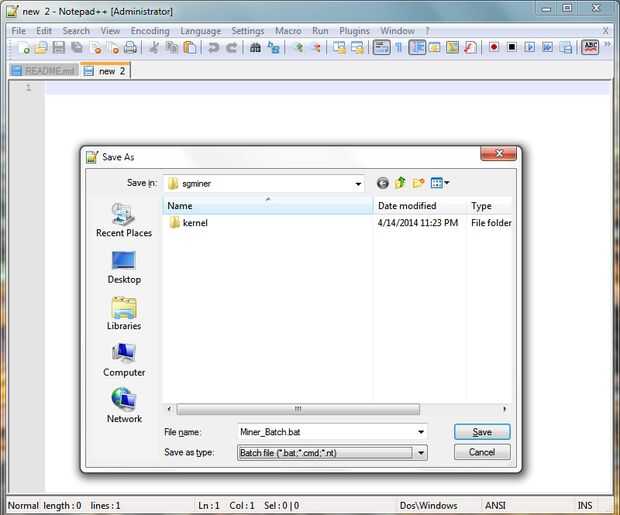
Task: Switch to the README.md tab
Action: coord(43,71)
